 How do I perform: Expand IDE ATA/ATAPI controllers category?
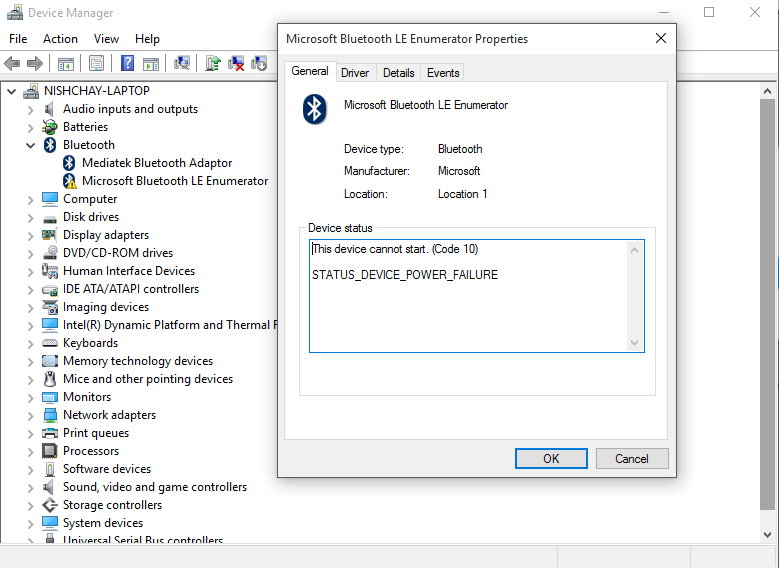coord(30,290)
